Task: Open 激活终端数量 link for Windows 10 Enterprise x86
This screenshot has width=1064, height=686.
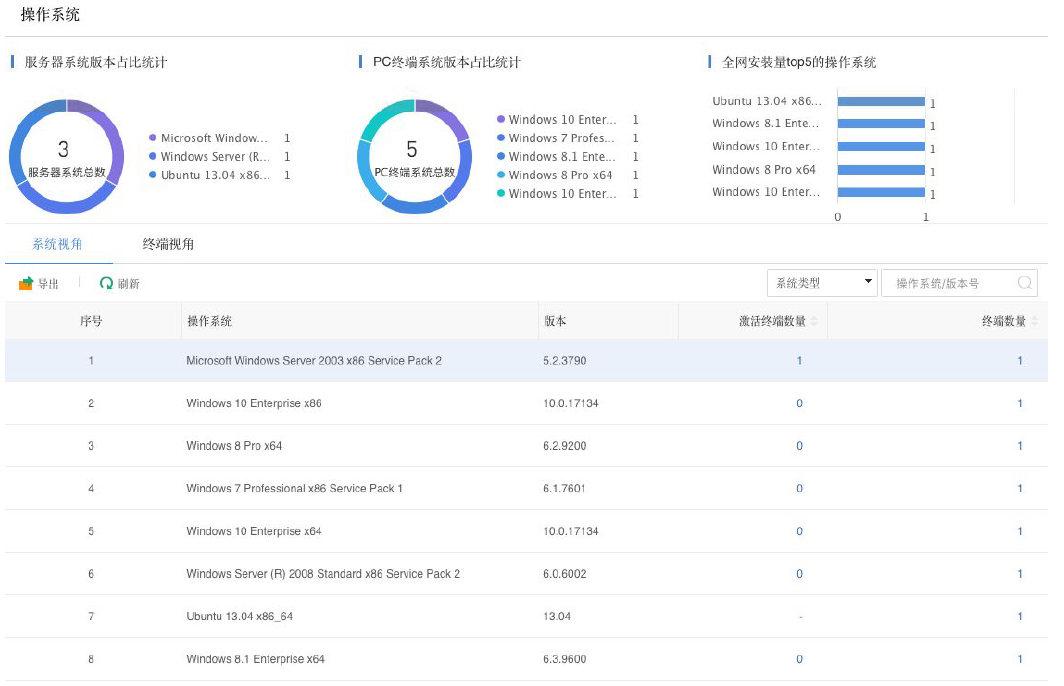Action: tap(799, 404)
